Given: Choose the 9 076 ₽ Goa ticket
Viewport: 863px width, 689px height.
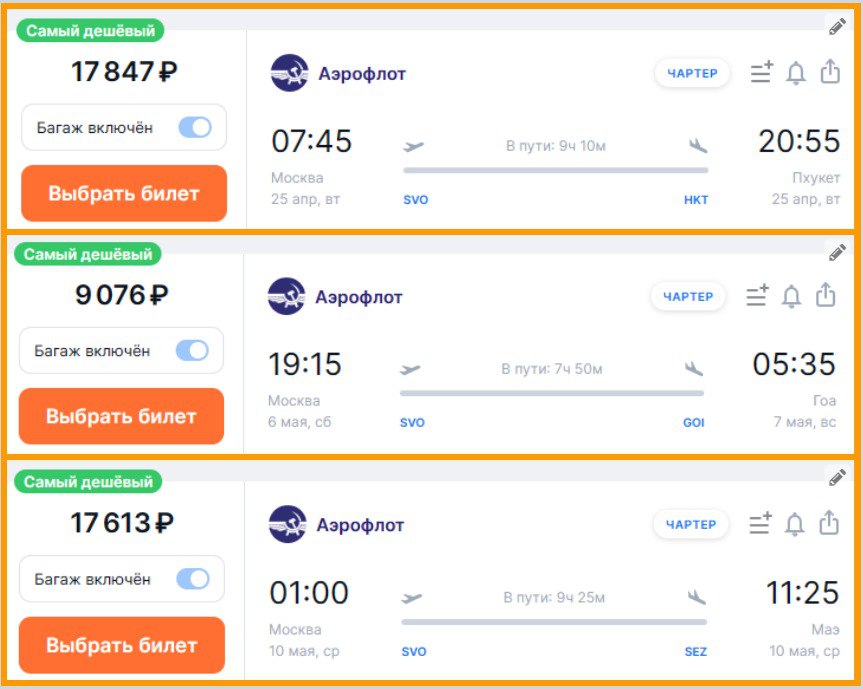Looking at the screenshot, I should point(121,416).
